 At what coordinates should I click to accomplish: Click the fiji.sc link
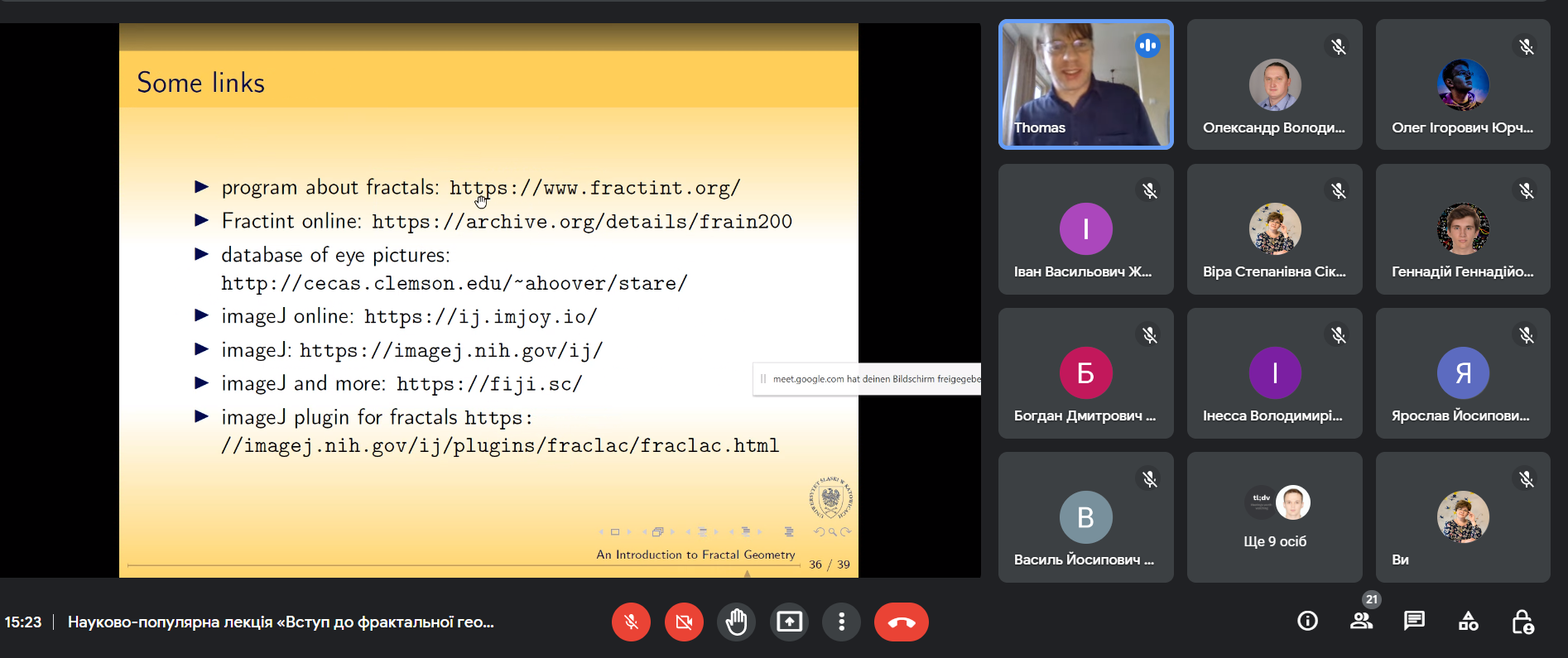click(489, 384)
